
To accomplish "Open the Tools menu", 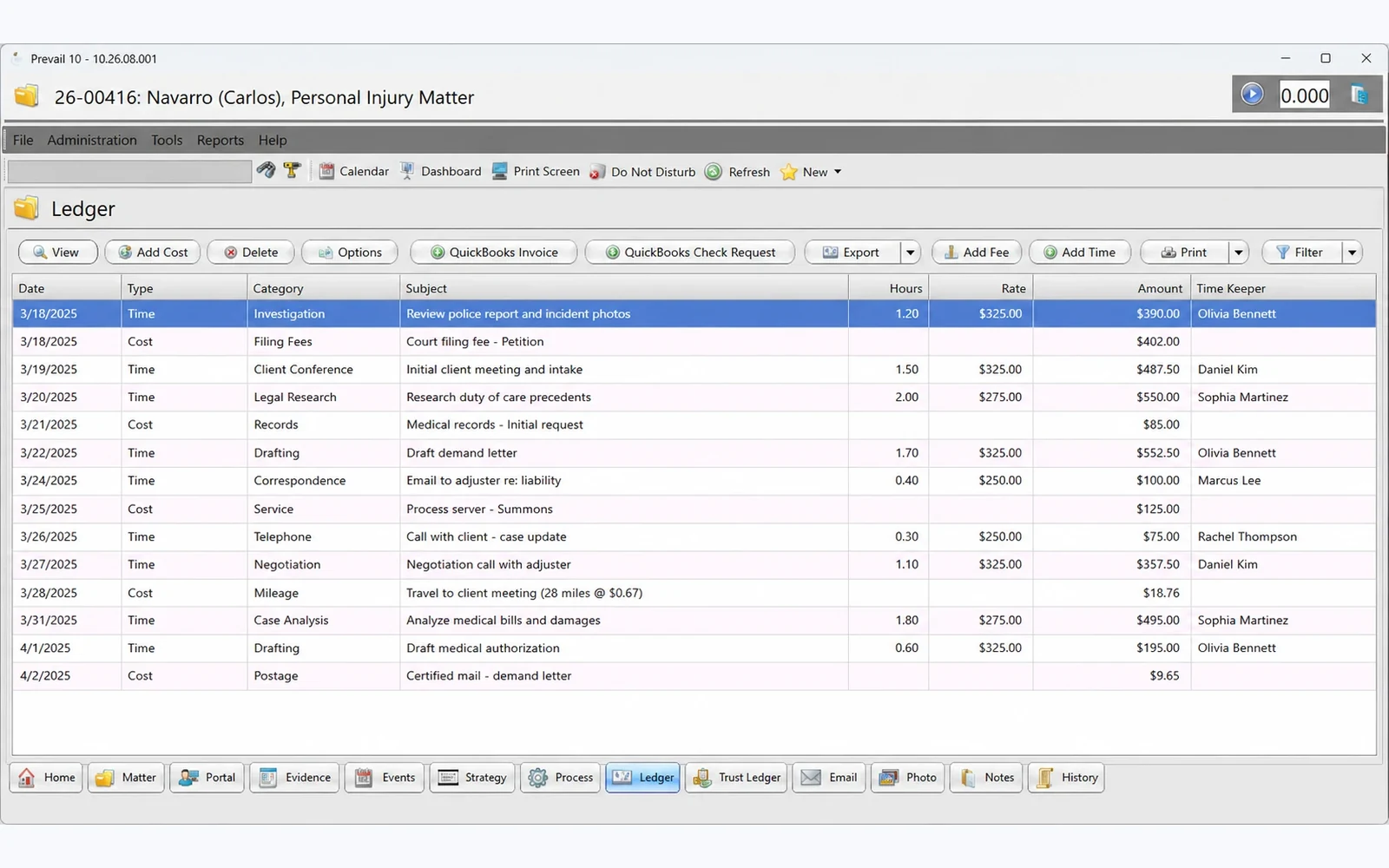I will (167, 140).
